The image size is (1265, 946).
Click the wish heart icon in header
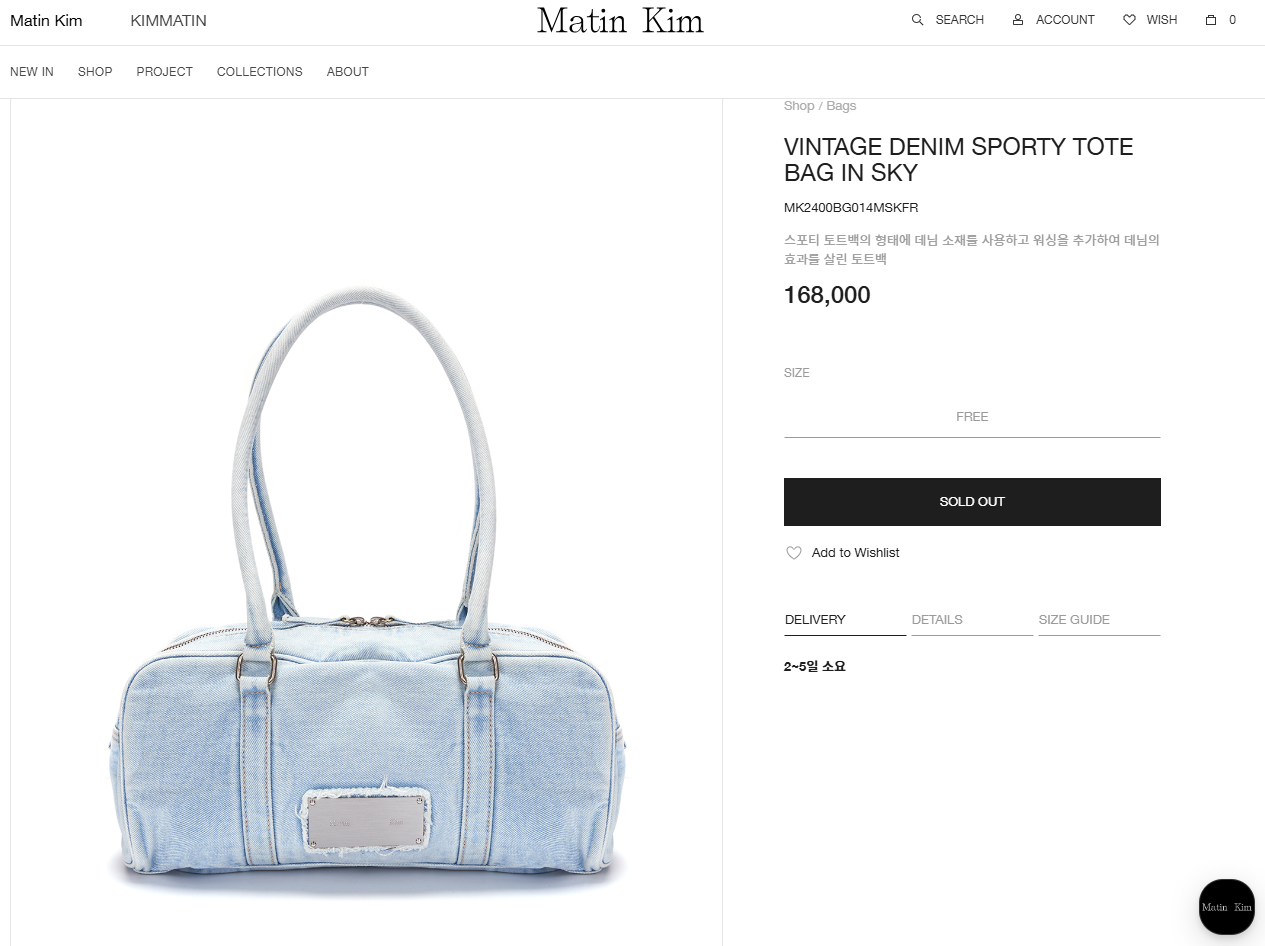(1129, 20)
